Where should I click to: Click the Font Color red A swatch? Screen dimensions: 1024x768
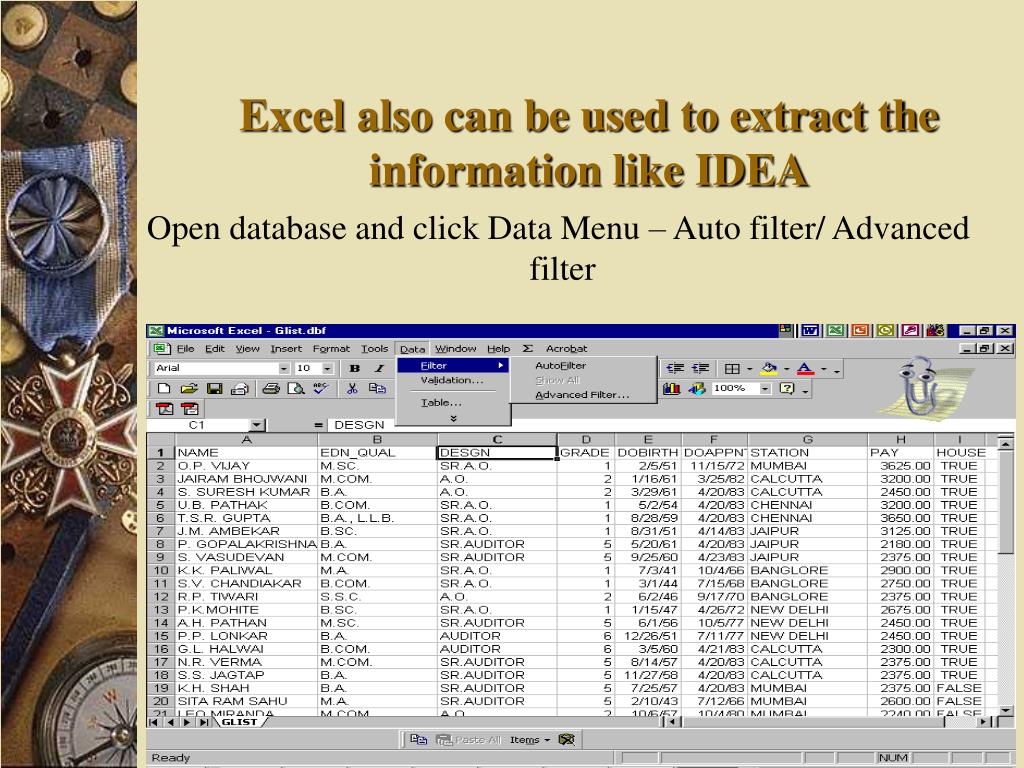pos(805,369)
